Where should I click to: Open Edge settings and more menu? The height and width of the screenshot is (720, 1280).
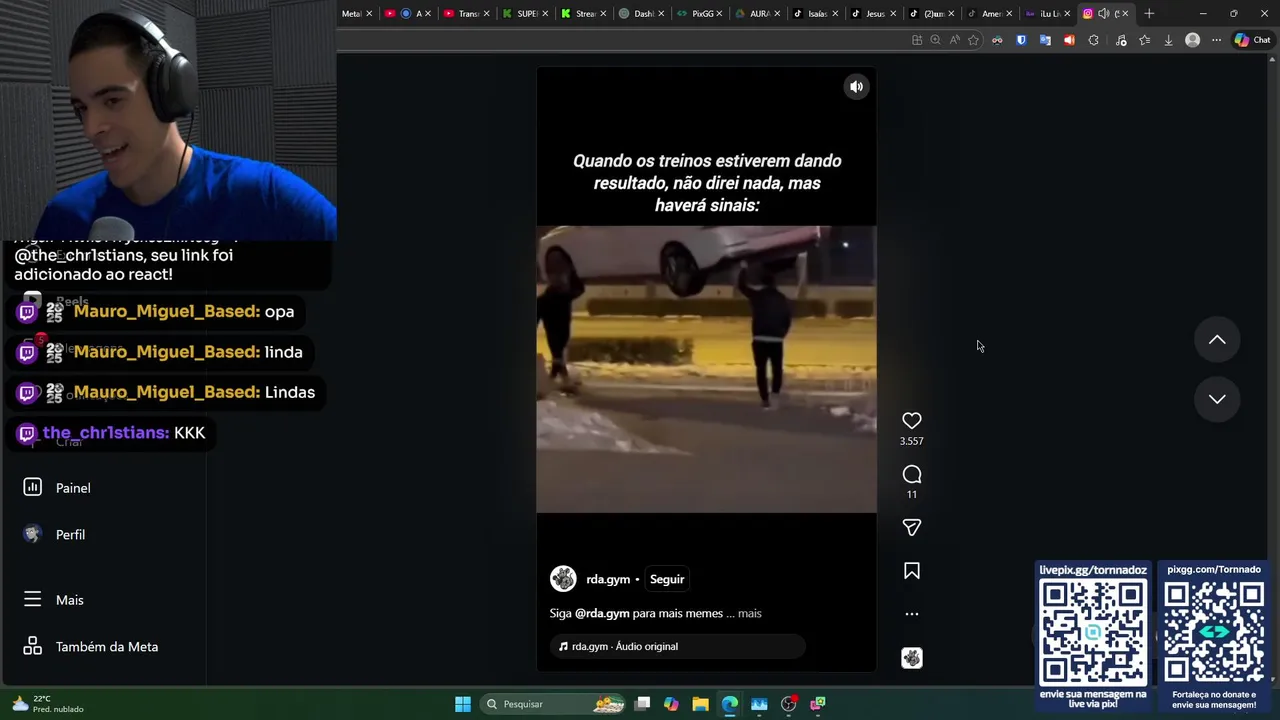coord(1216,40)
